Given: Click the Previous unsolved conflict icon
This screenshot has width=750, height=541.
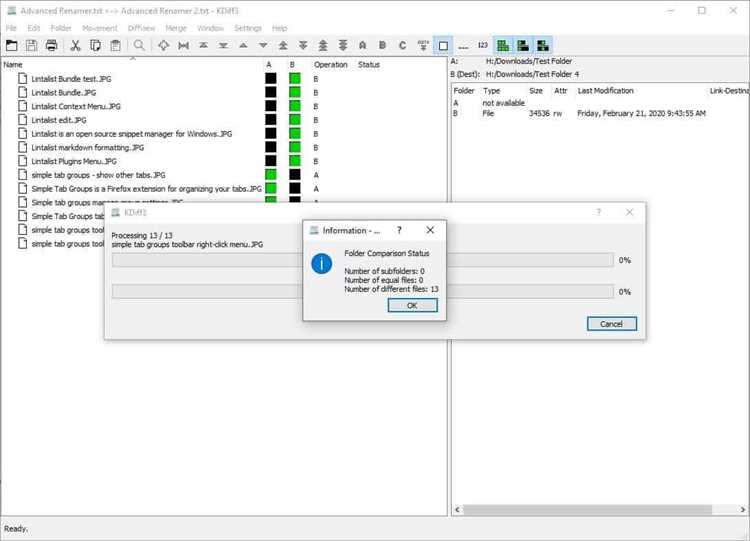Looking at the screenshot, I should [323, 45].
